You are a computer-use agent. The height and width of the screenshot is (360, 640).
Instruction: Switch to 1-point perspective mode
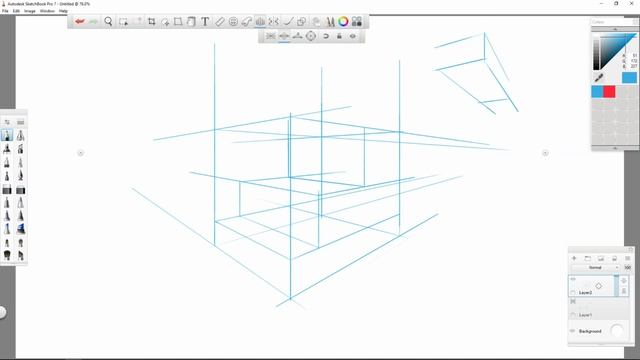click(271, 36)
